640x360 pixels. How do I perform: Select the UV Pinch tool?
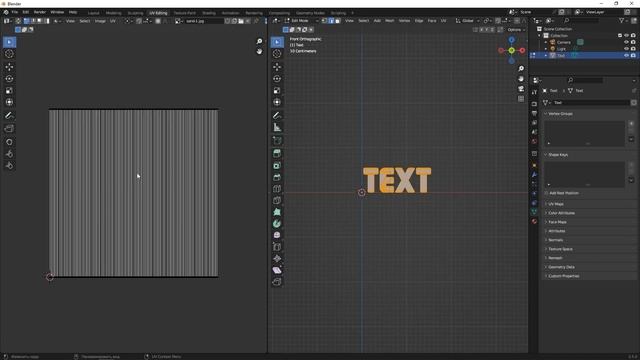click(x=9, y=166)
